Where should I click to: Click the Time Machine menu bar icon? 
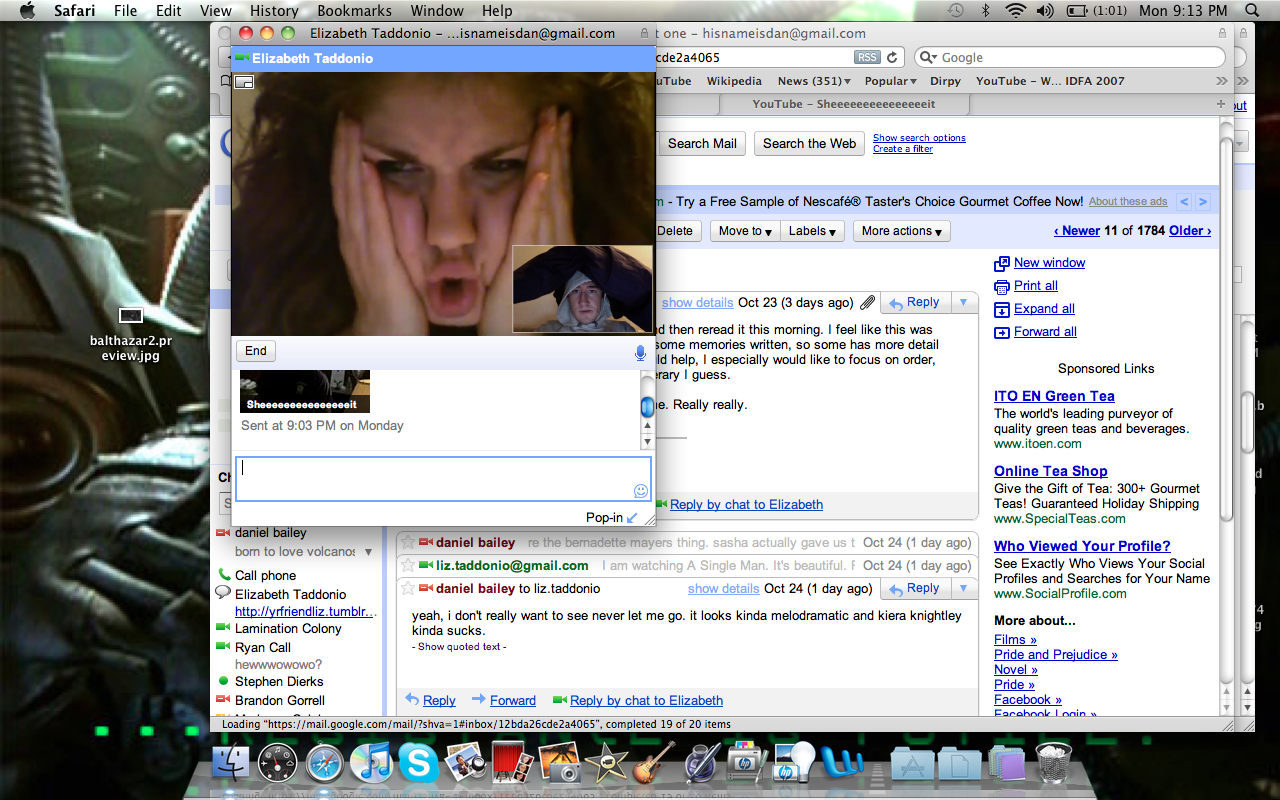pyautogui.click(x=956, y=11)
